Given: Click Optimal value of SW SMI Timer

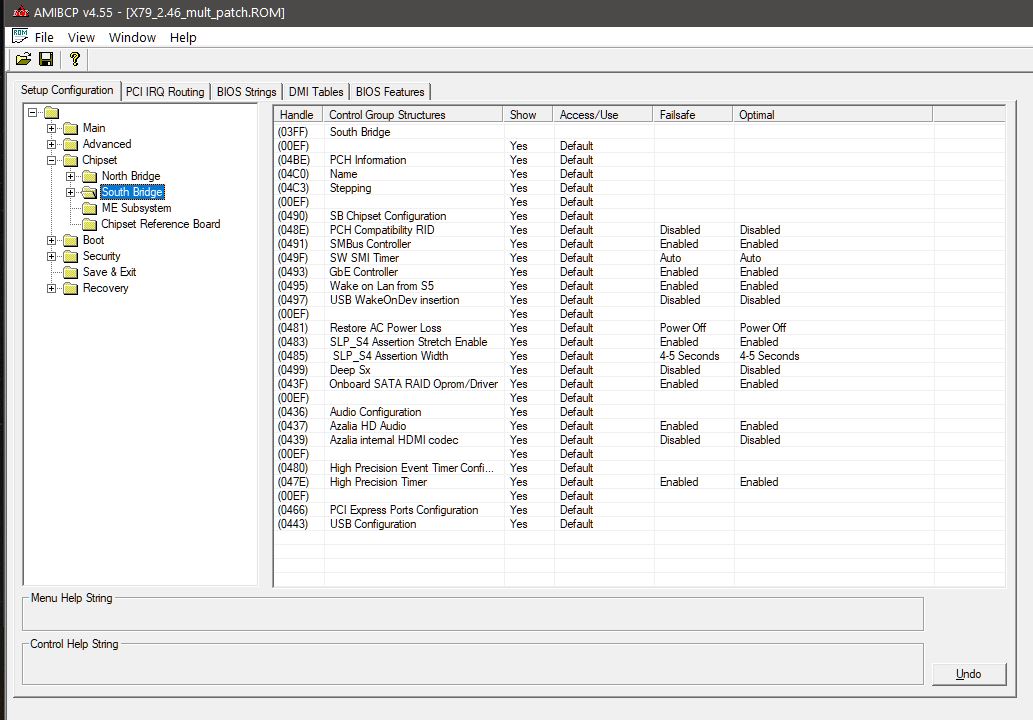Looking at the screenshot, I should 750,258.
